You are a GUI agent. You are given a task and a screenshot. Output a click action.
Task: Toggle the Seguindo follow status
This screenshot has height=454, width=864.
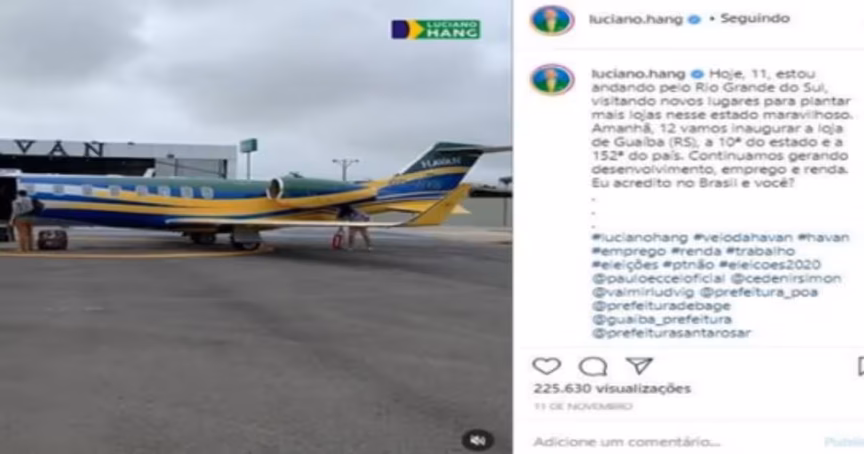755,19
